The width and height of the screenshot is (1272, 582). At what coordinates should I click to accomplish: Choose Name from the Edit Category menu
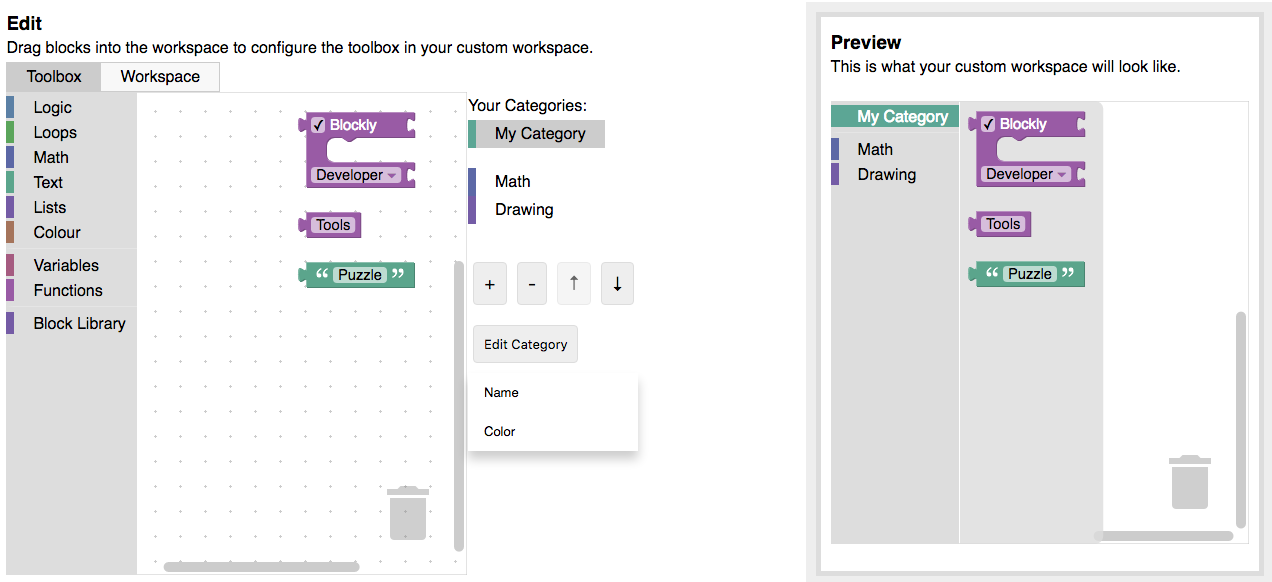500,392
